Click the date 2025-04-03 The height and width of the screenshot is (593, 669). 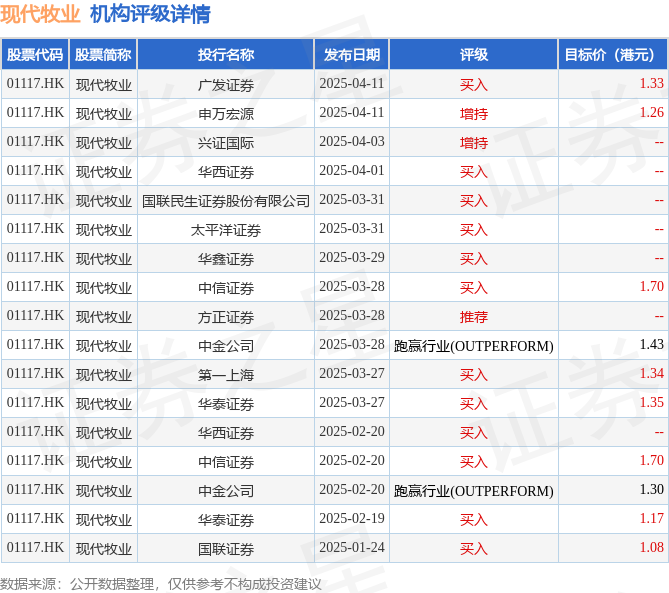352,141
